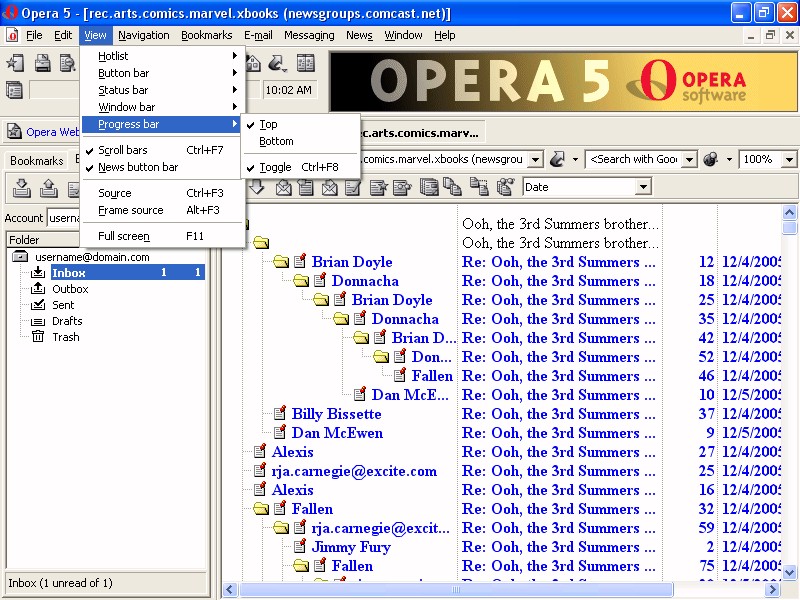
Task: Click the Trash bin folder icon
Action: click(x=38, y=337)
